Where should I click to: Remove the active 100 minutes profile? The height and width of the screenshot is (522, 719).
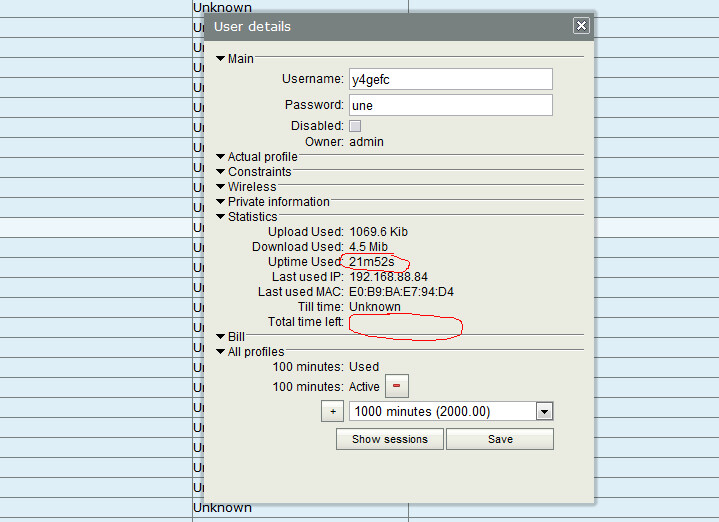(397, 386)
